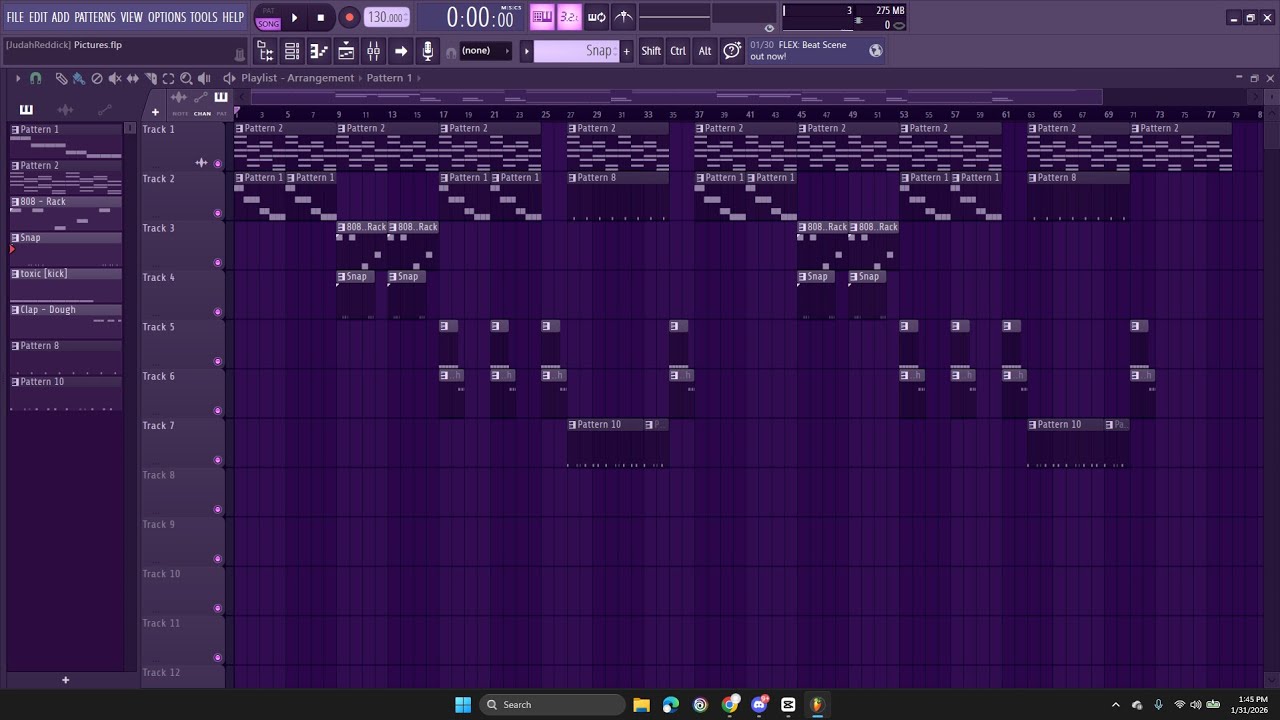Image resolution: width=1280 pixels, height=720 pixels.
Task: Click the microphone recording icon
Action: point(428,51)
